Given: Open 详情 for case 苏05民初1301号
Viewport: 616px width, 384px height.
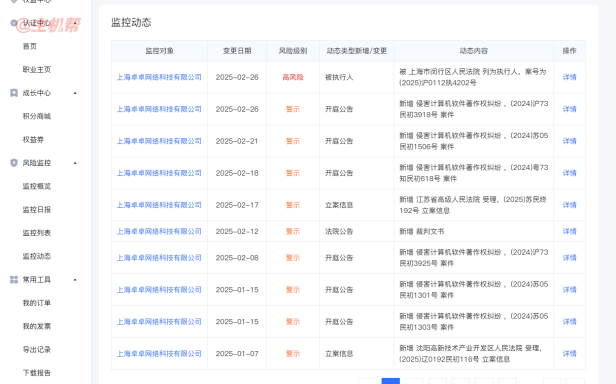Looking at the screenshot, I should [x=569, y=290].
